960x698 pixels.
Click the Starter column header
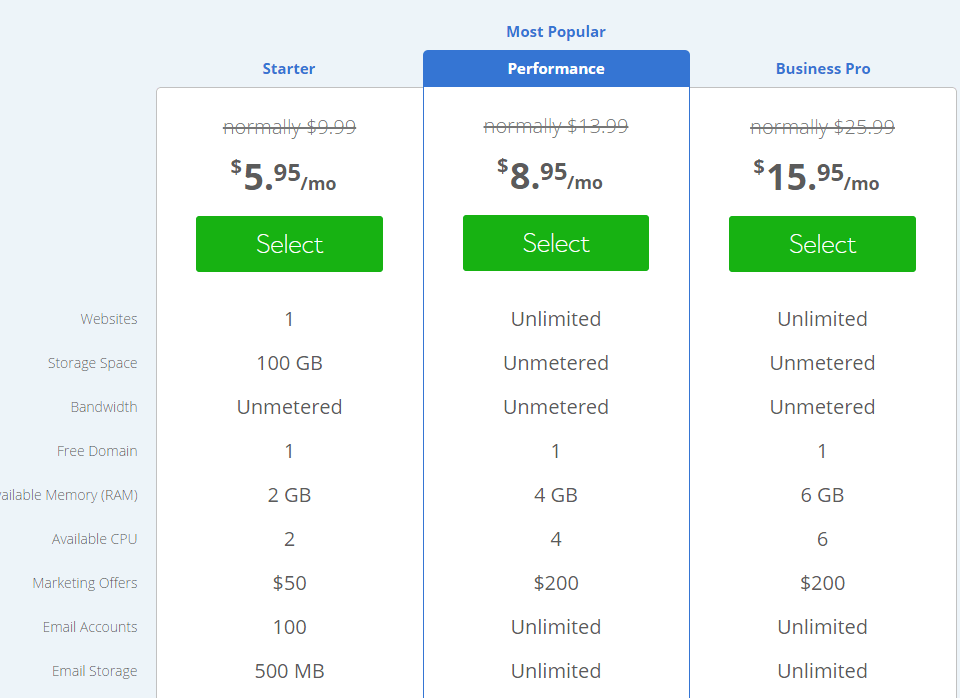289,68
